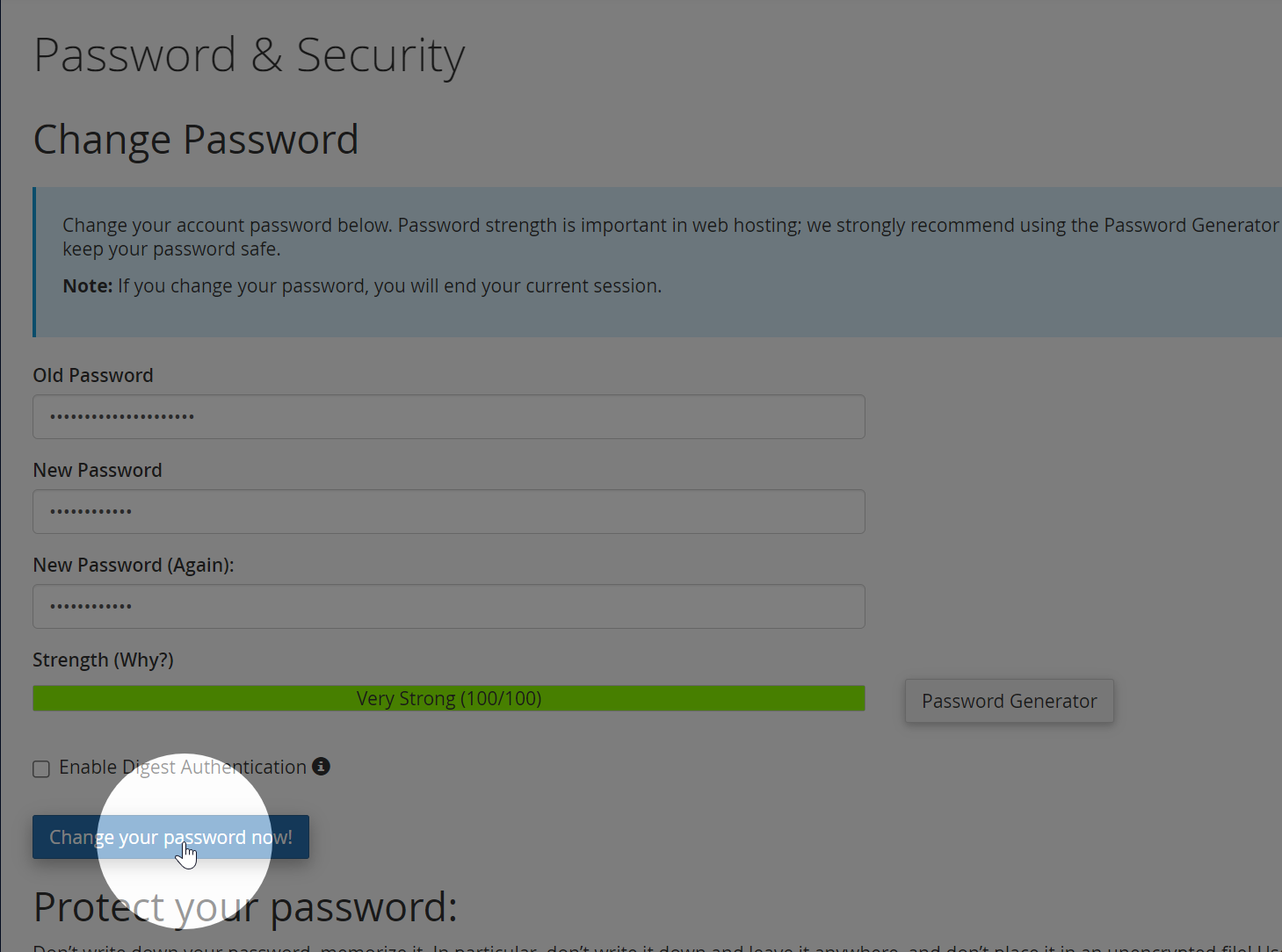Select the New Password (Again) field
This screenshot has height=952, width=1282.
point(449,607)
